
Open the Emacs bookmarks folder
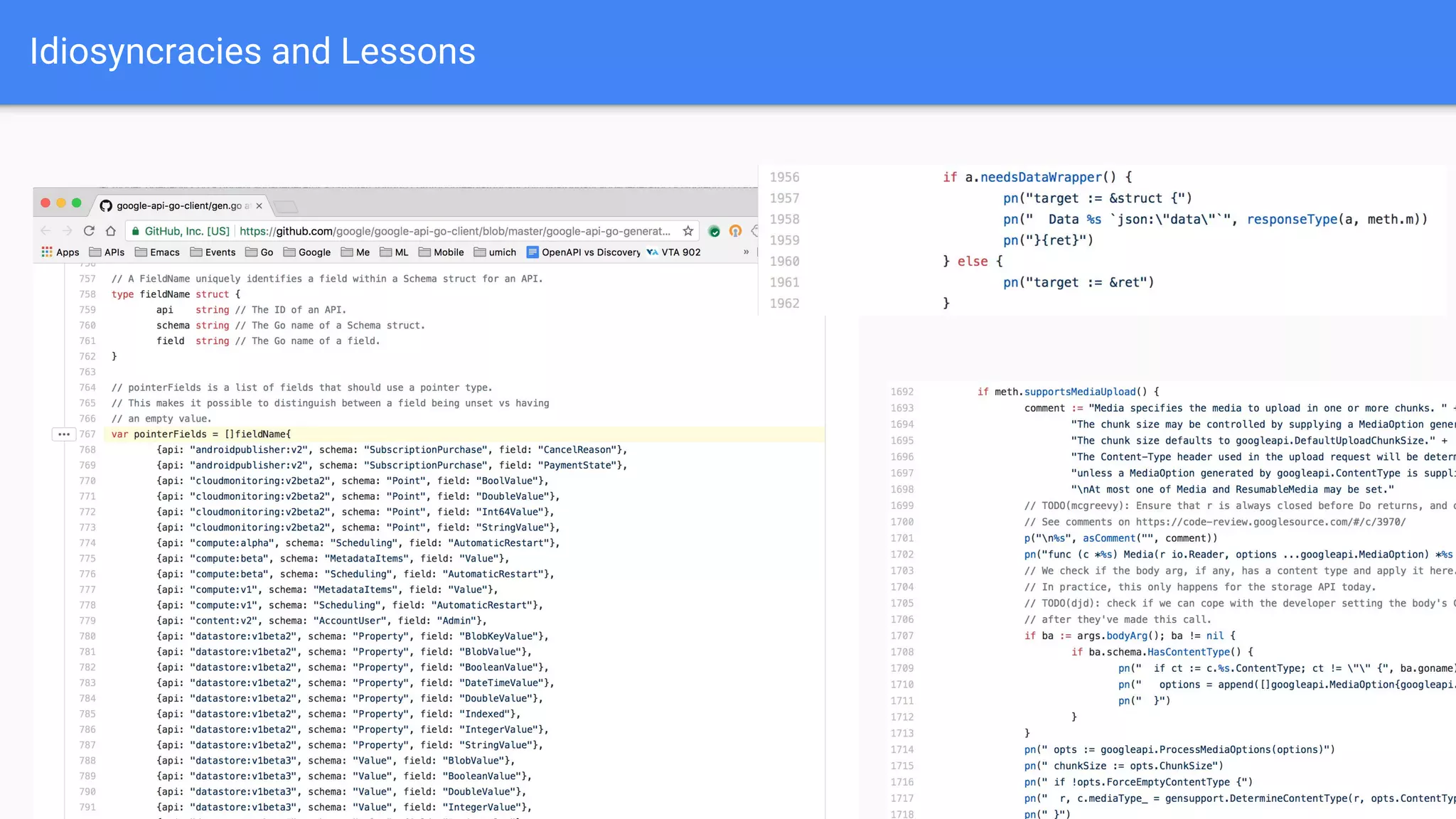pos(157,252)
